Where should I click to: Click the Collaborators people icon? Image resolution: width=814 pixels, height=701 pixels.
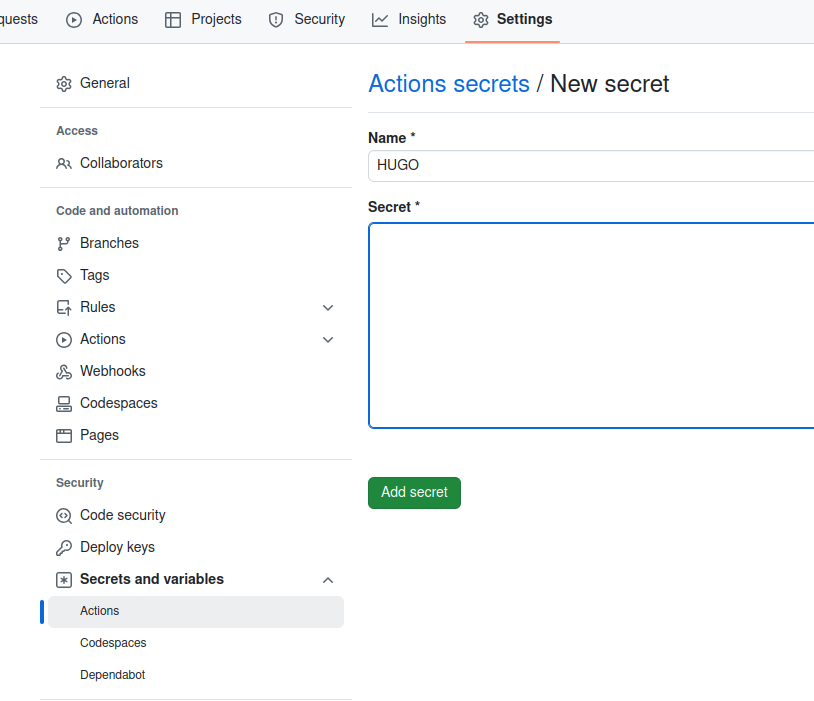click(x=64, y=164)
